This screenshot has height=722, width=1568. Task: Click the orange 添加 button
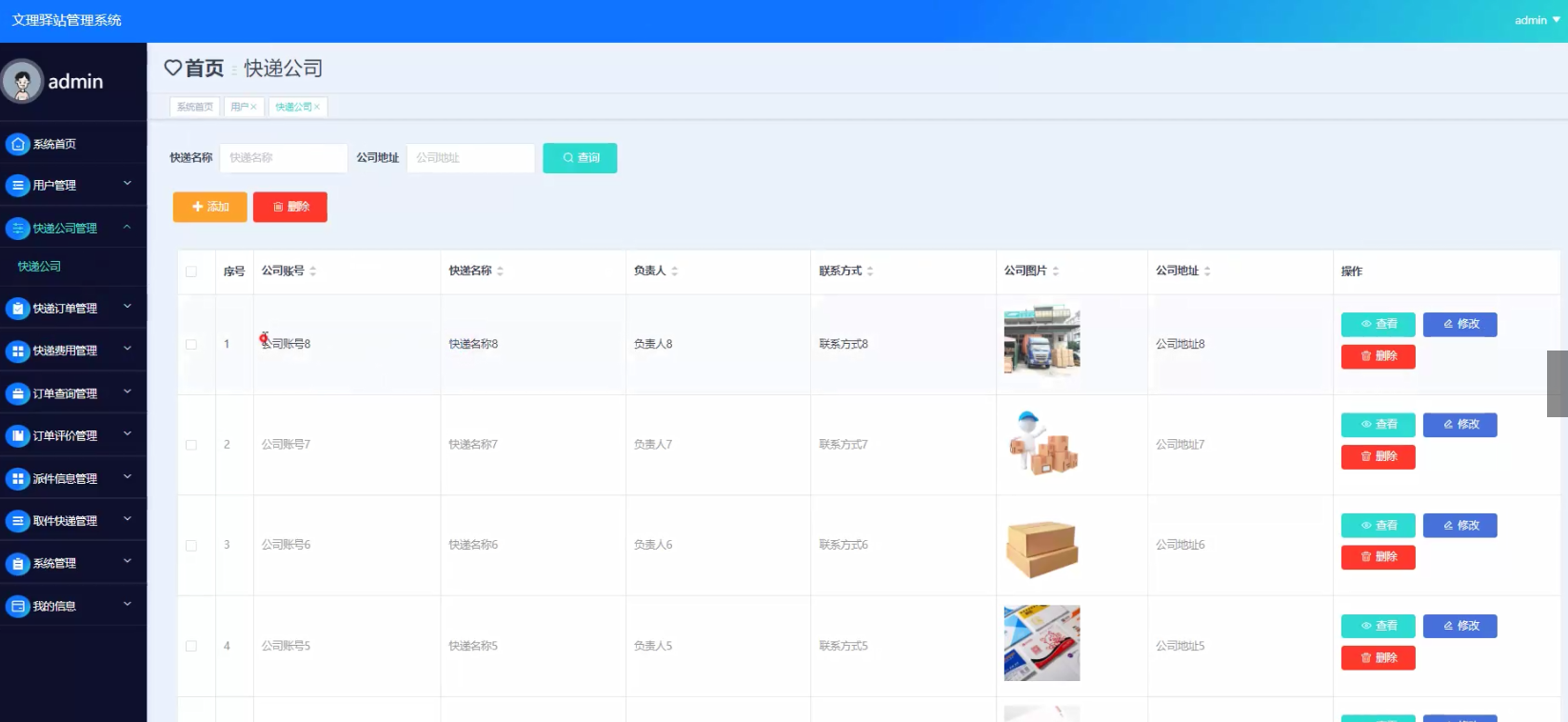[x=209, y=207]
